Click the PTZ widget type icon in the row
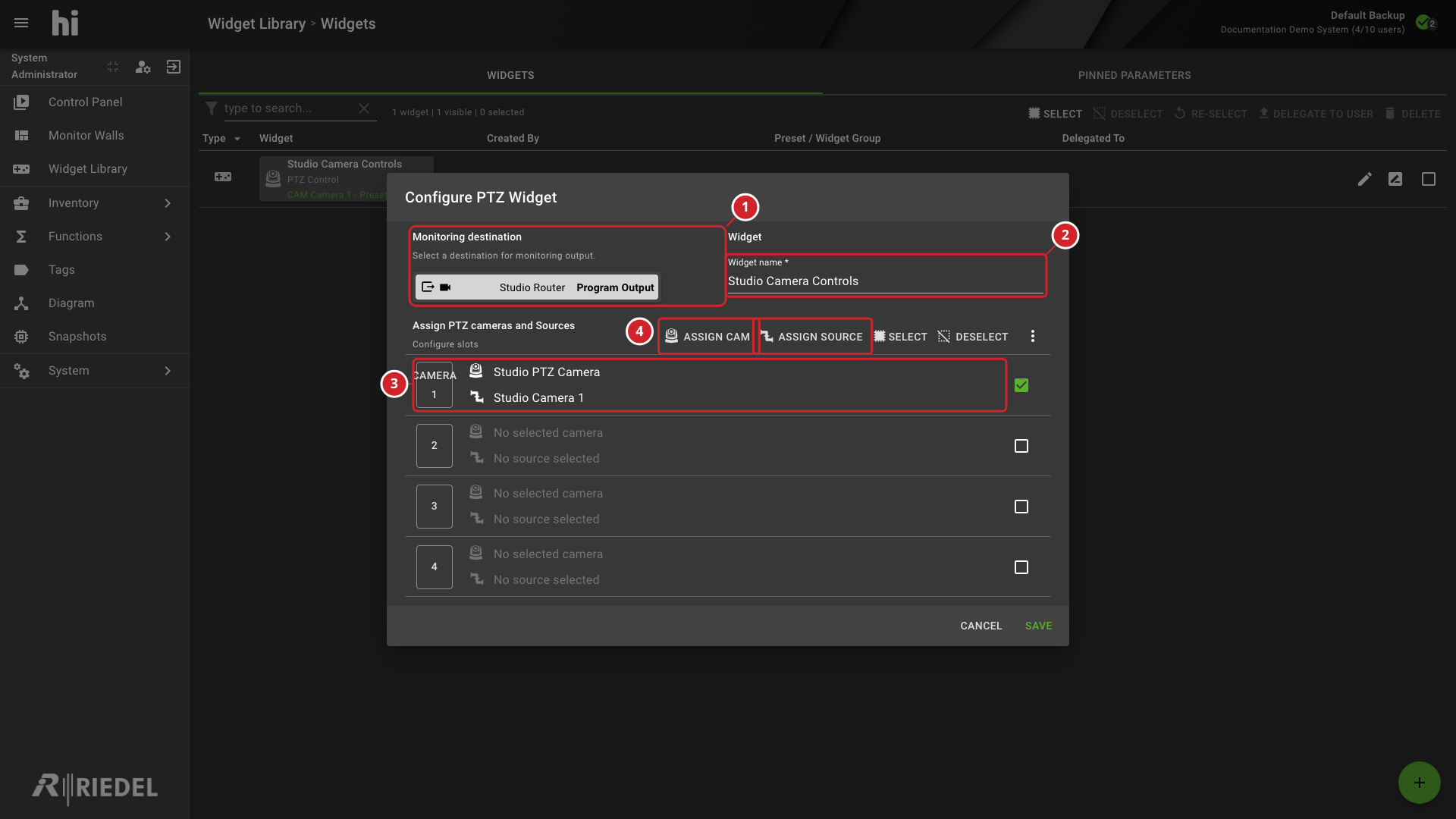 223,177
